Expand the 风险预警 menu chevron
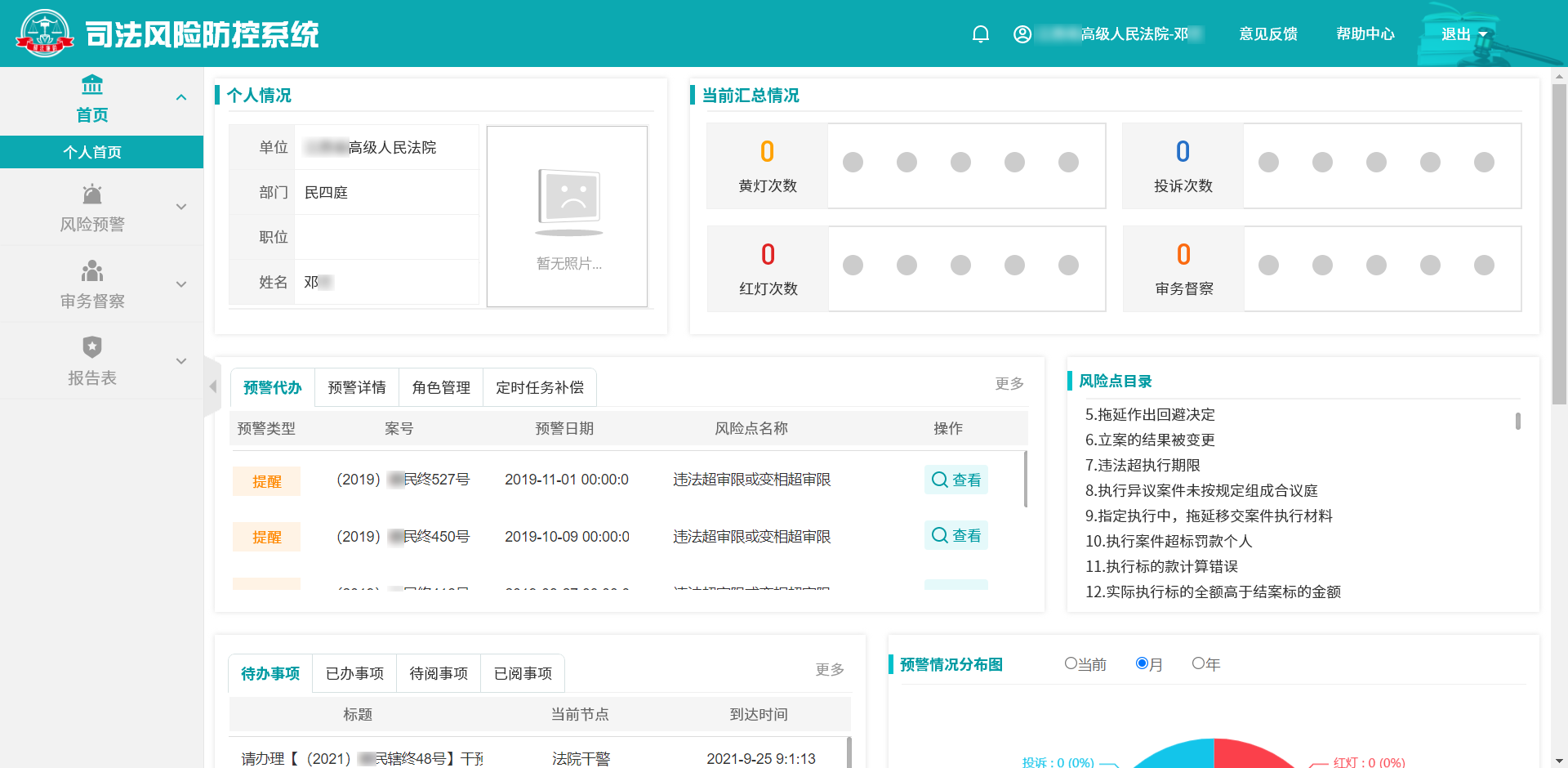 click(x=181, y=206)
